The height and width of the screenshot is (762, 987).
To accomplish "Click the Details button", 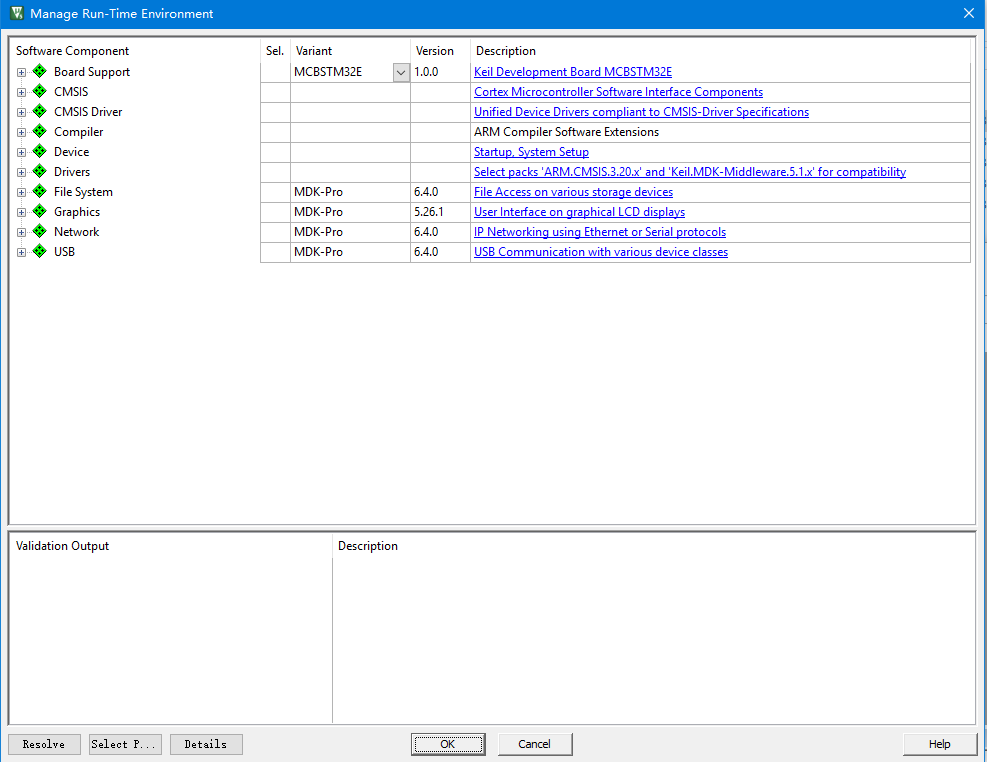I will [206, 744].
